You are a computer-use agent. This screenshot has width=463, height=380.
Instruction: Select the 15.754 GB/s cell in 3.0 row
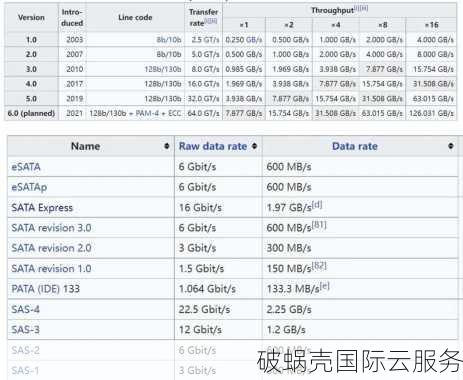tap(431, 69)
